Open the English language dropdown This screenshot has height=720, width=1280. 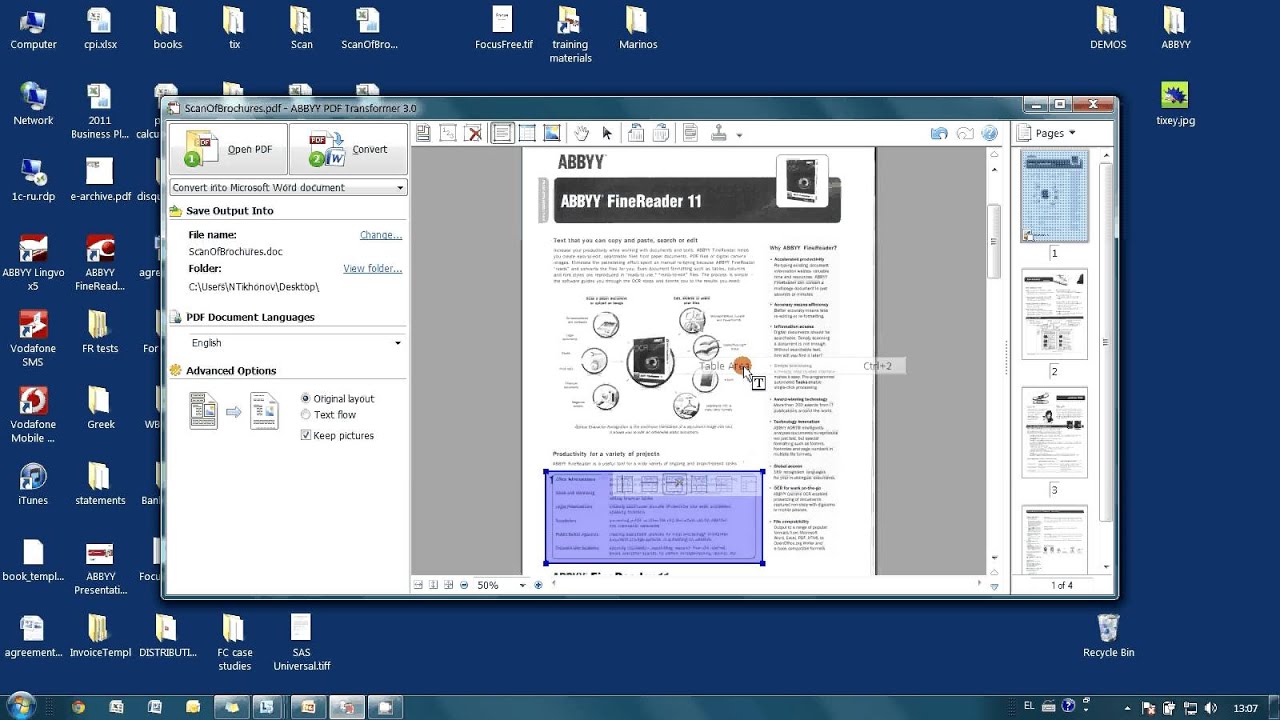click(x=296, y=343)
